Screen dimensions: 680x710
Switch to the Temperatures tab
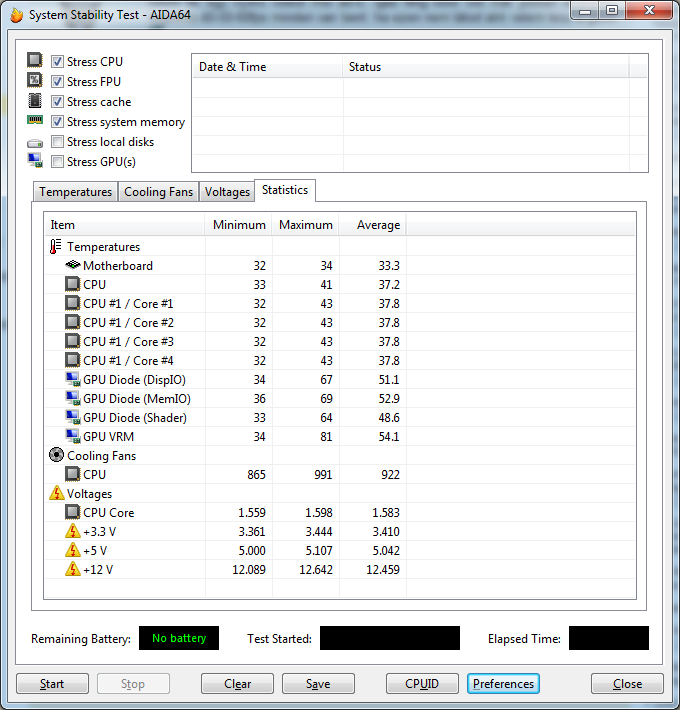[75, 192]
